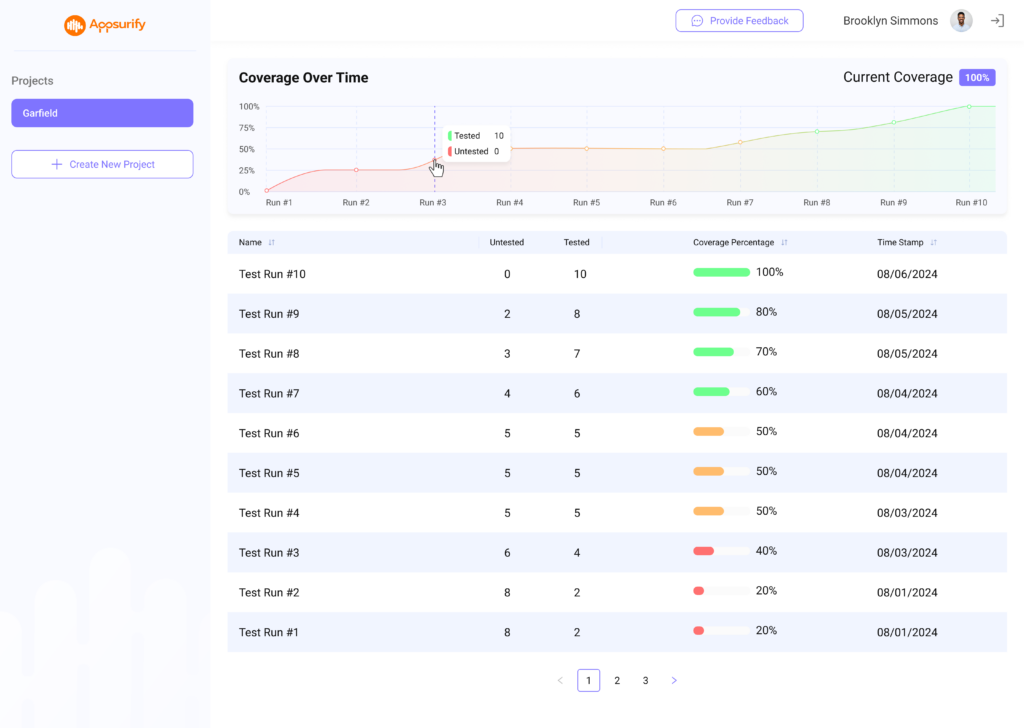The height and width of the screenshot is (728, 1024).
Task: Click the Provide Feedback button
Action: [x=739, y=21]
